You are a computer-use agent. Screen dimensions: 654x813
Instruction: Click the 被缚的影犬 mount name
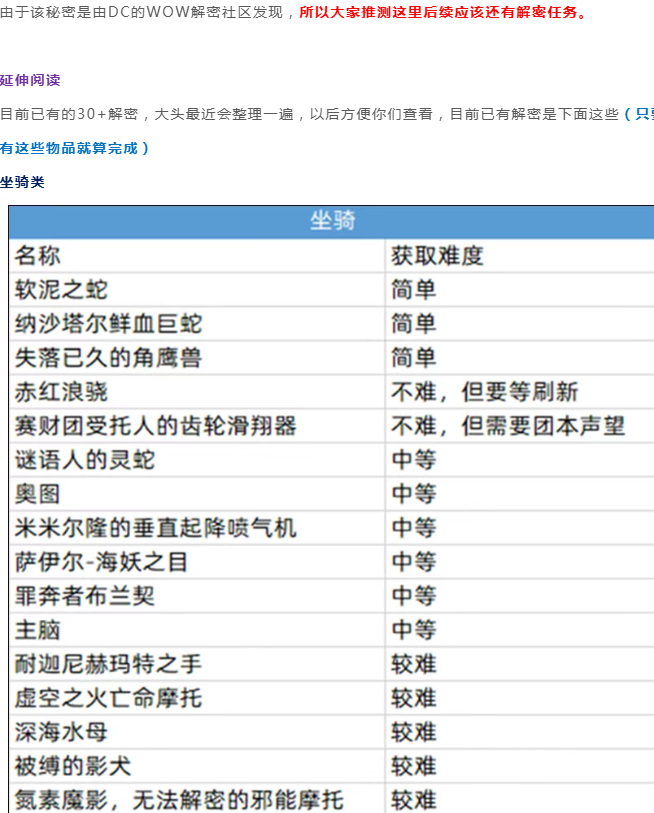(73, 766)
